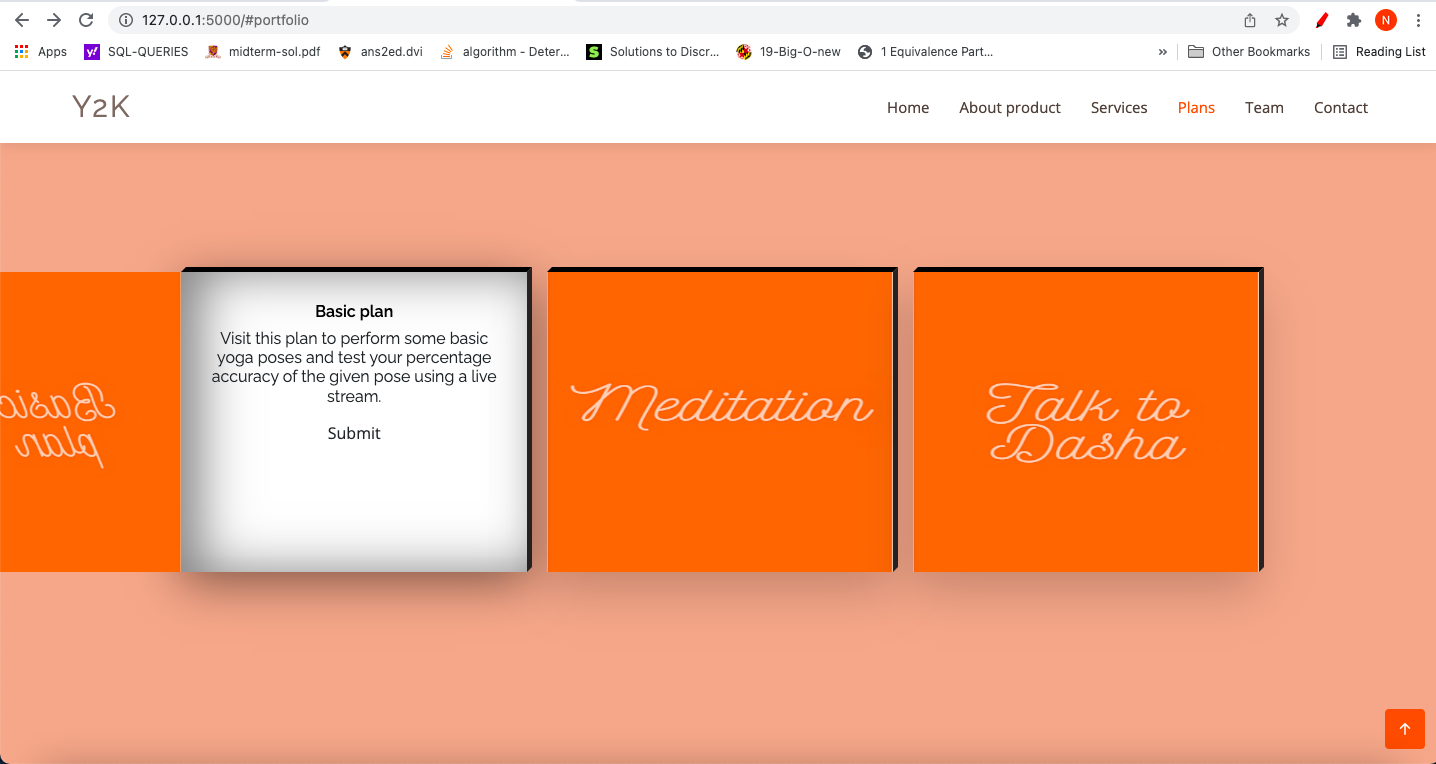Image resolution: width=1436 pixels, height=764 pixels.
Task: Open the Other Bookmarks folder
Action: (1249, 52)
